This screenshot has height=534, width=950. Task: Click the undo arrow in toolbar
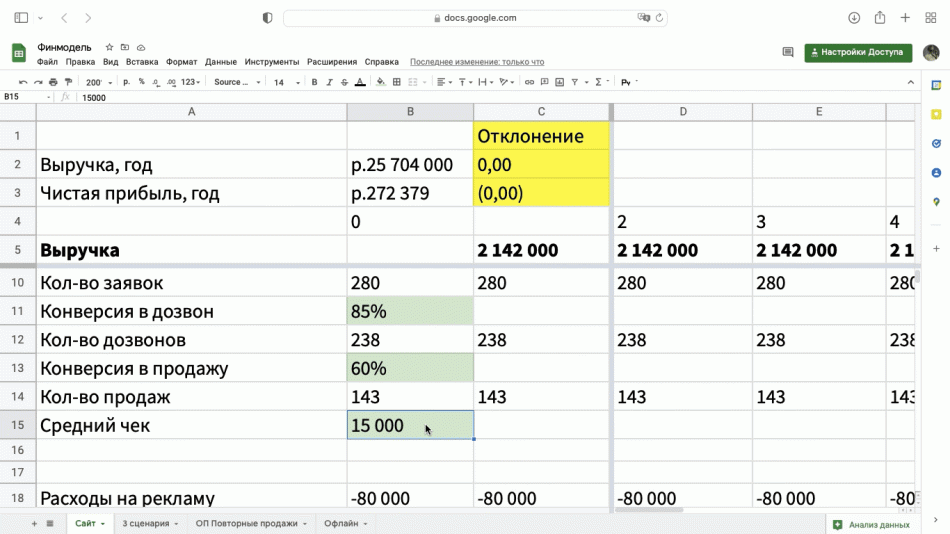tap(23, 82)
